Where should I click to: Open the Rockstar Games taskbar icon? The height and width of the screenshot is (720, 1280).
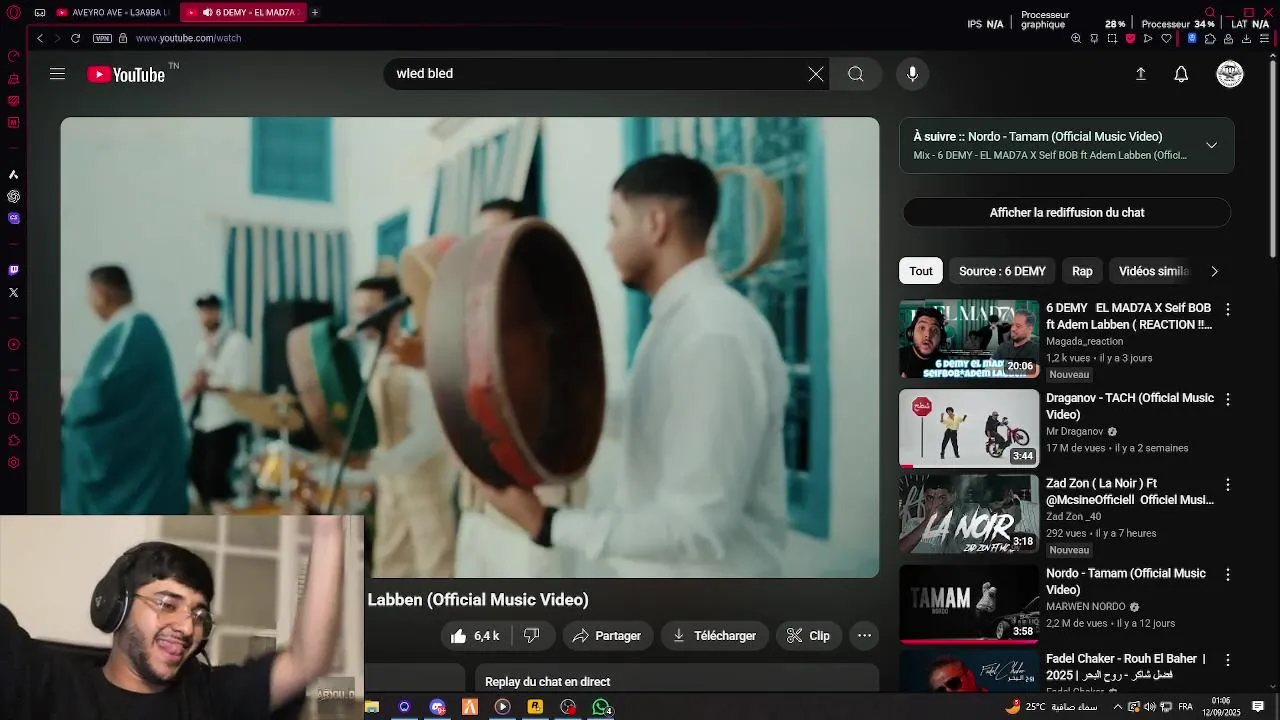pyautogui.click(x=535, y=707)
